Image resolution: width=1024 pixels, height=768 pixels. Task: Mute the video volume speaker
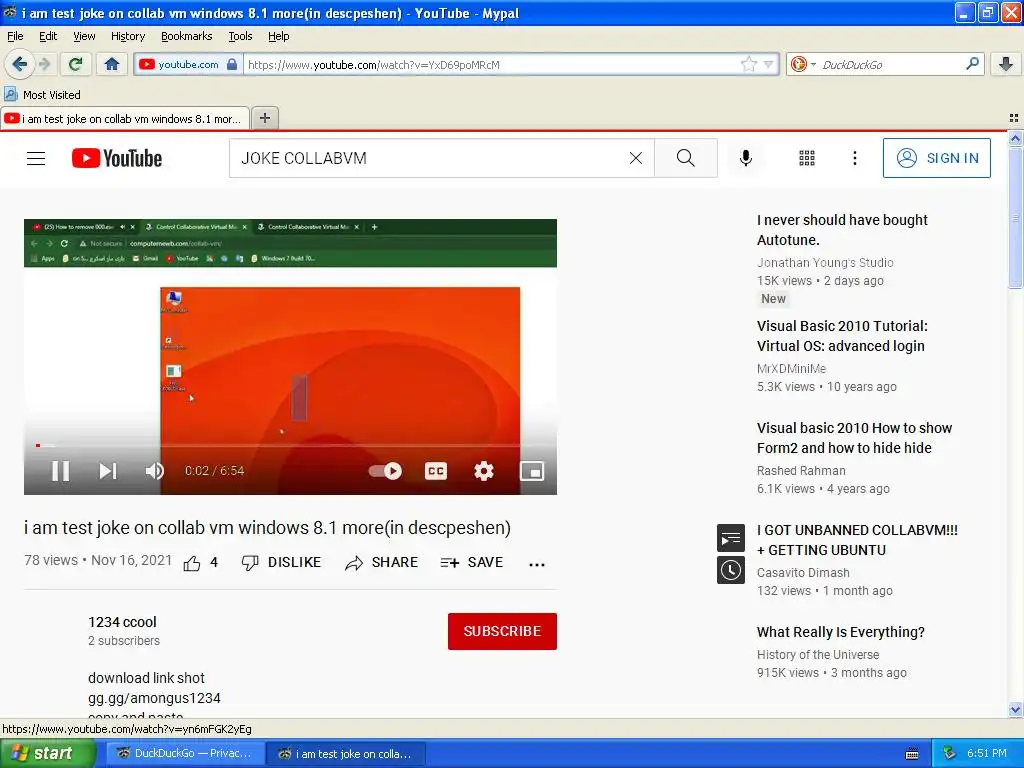coord(155,471)
